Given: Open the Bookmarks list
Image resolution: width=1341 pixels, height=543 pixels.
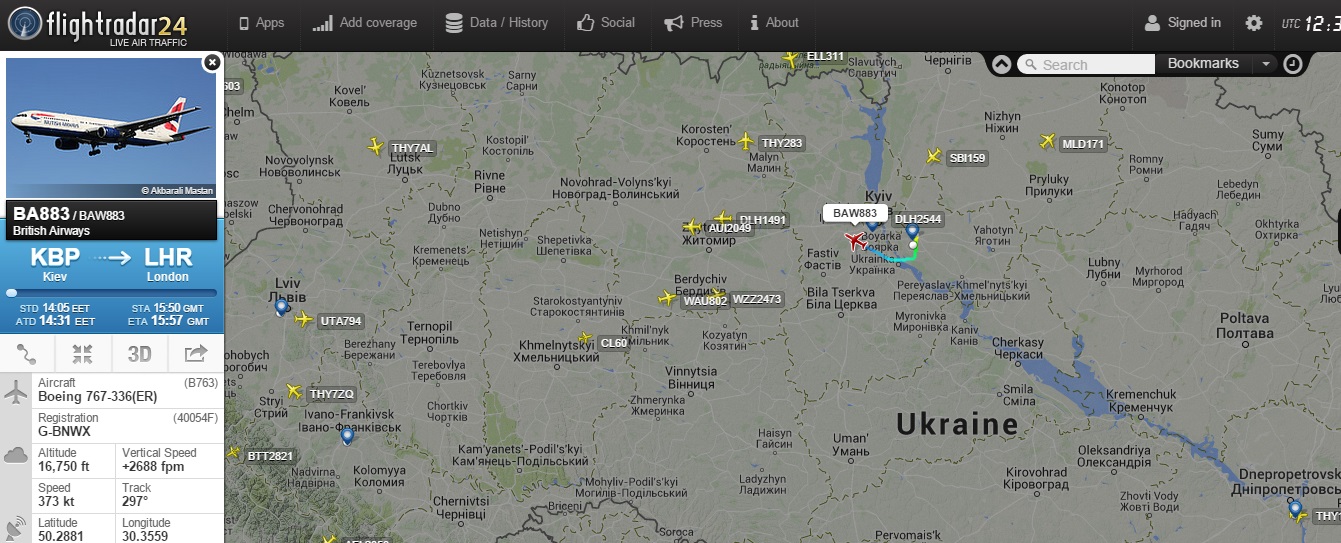Looking at the screenshot, I should [x=1203, y=64].
